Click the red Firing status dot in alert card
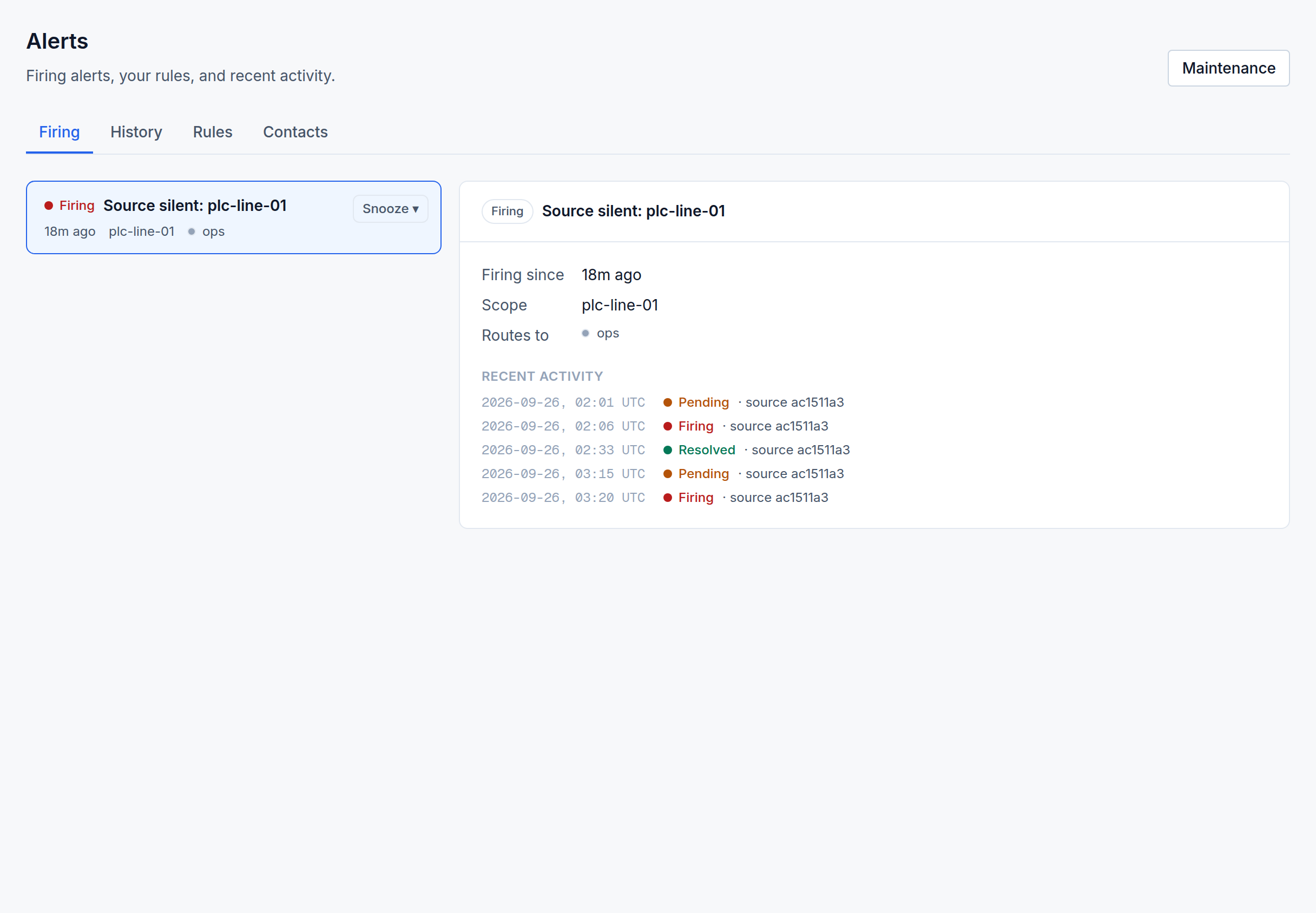Image resolution: width=1316 pixels, height=913 pixels. [x=49, y=206]
